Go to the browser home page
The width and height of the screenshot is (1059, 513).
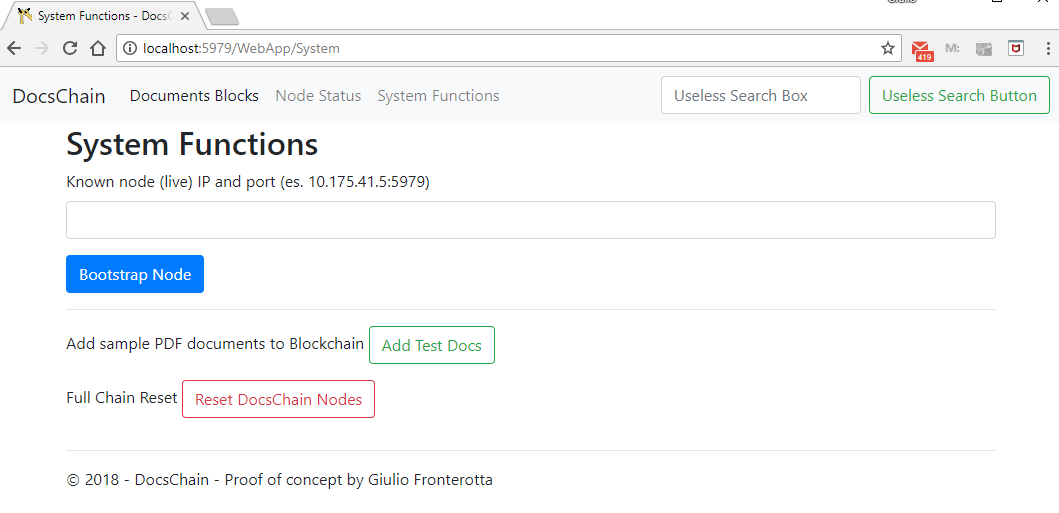98,48
